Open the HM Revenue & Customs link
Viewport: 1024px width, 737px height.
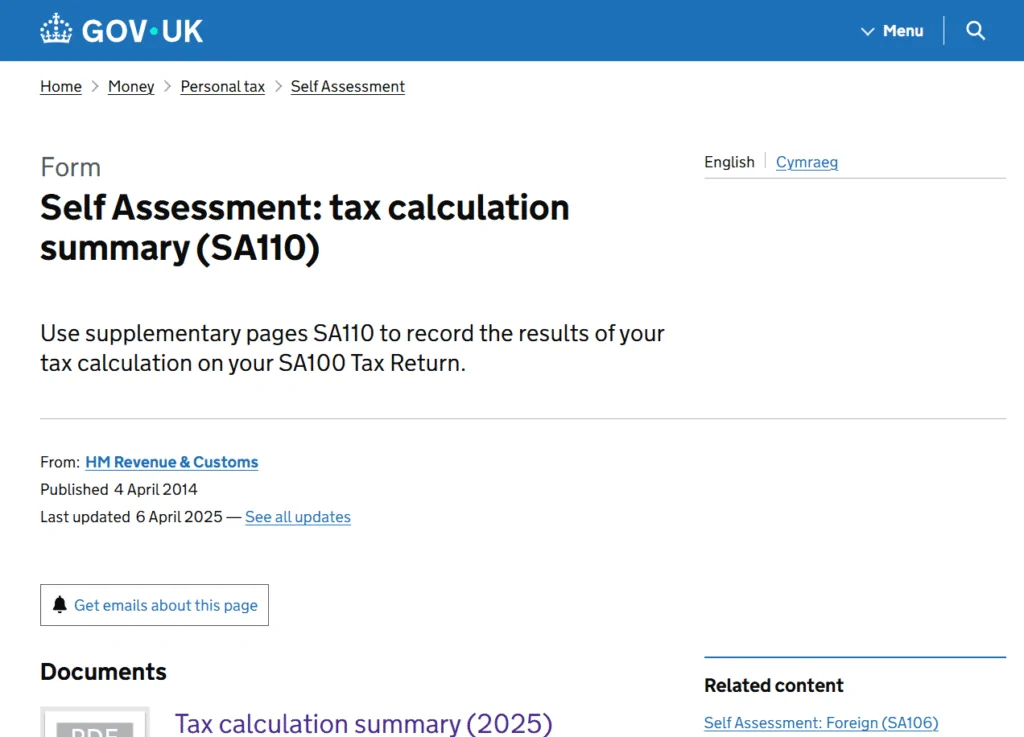(172, 462)
